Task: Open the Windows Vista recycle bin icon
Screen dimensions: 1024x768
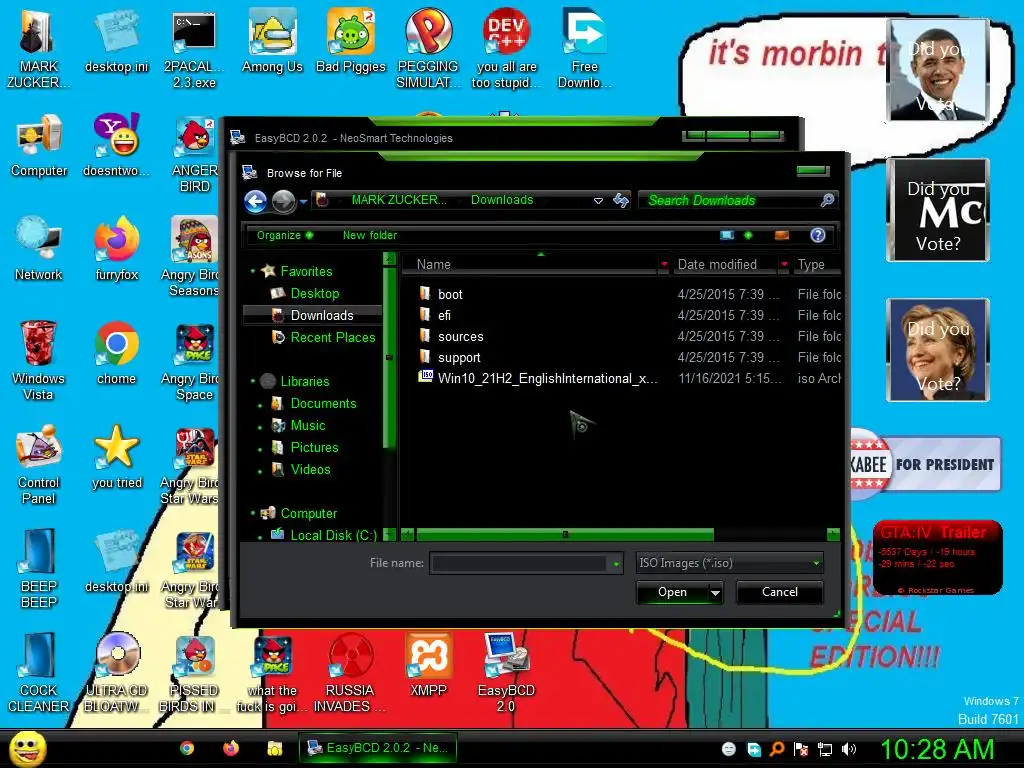Action: pos(38,360)
